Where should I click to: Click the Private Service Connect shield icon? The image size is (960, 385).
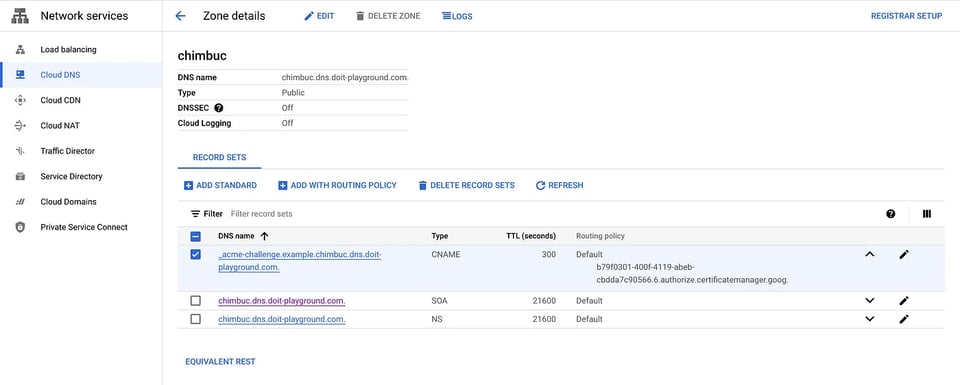(20, 227)
